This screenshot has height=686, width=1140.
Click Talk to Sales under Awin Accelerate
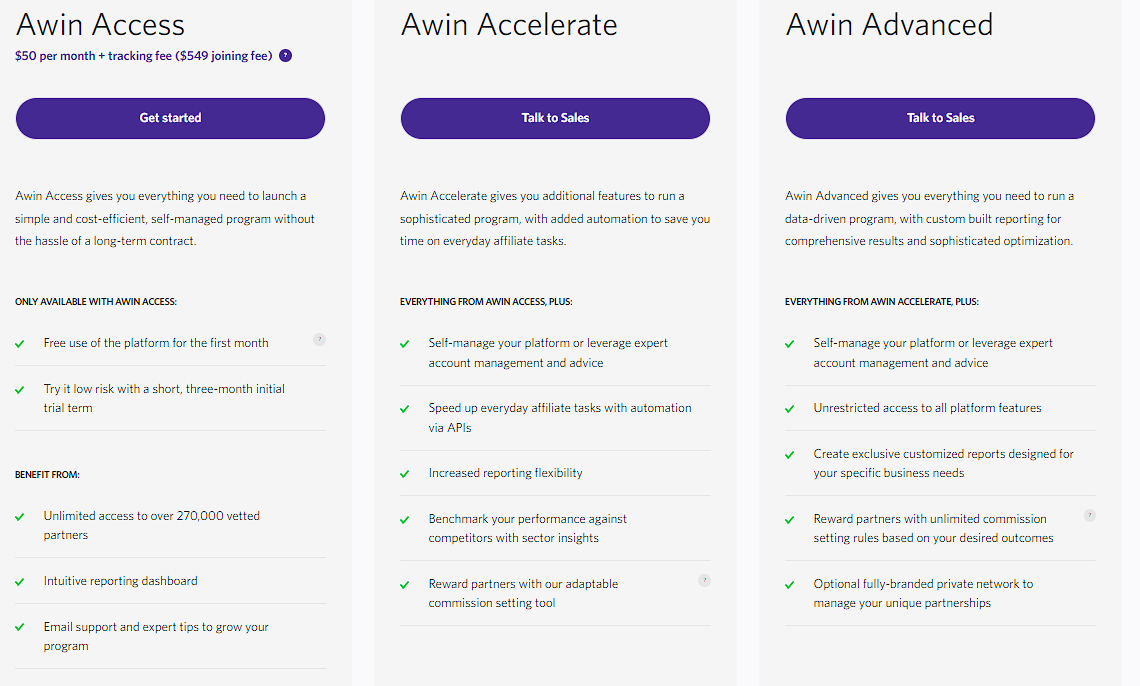pyautogui.click(x=555, y=118)
